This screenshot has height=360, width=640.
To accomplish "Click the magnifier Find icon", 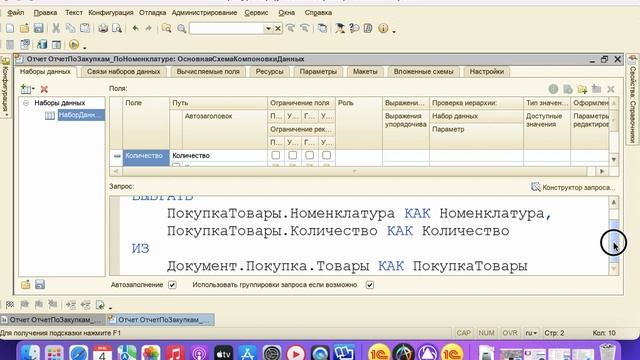I will (182, 28).
